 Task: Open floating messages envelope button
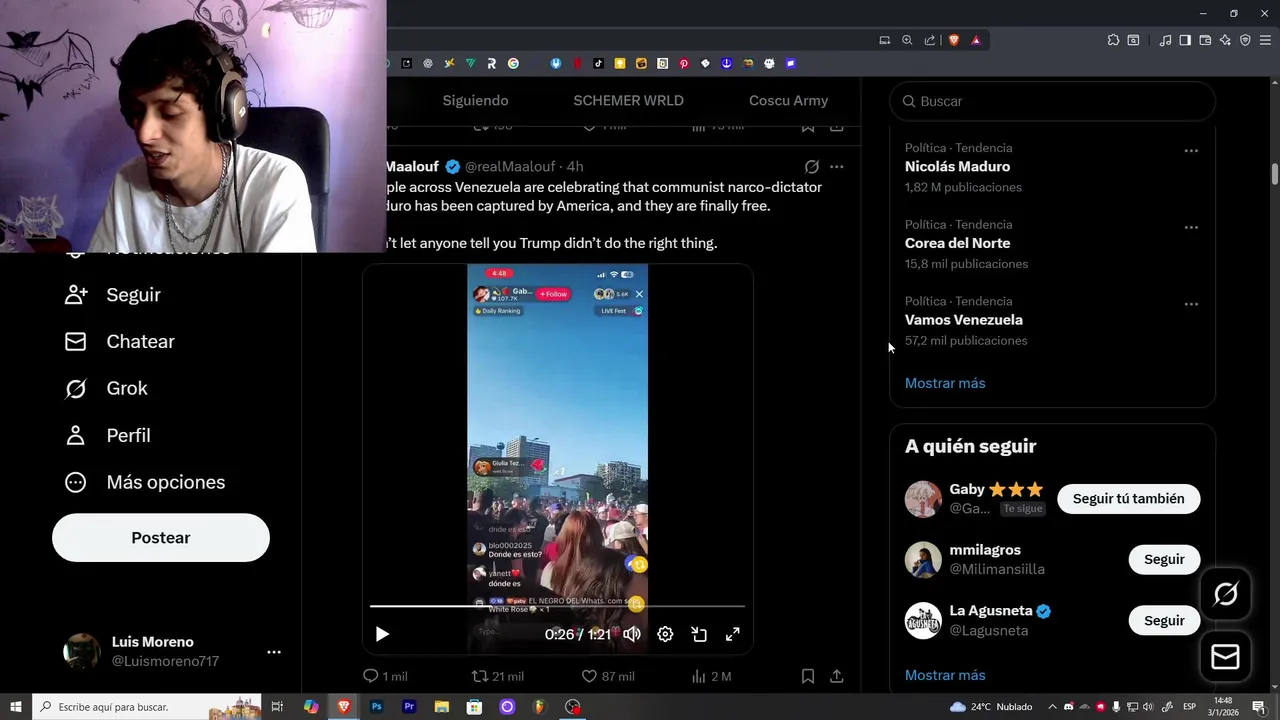(1226, 657)
